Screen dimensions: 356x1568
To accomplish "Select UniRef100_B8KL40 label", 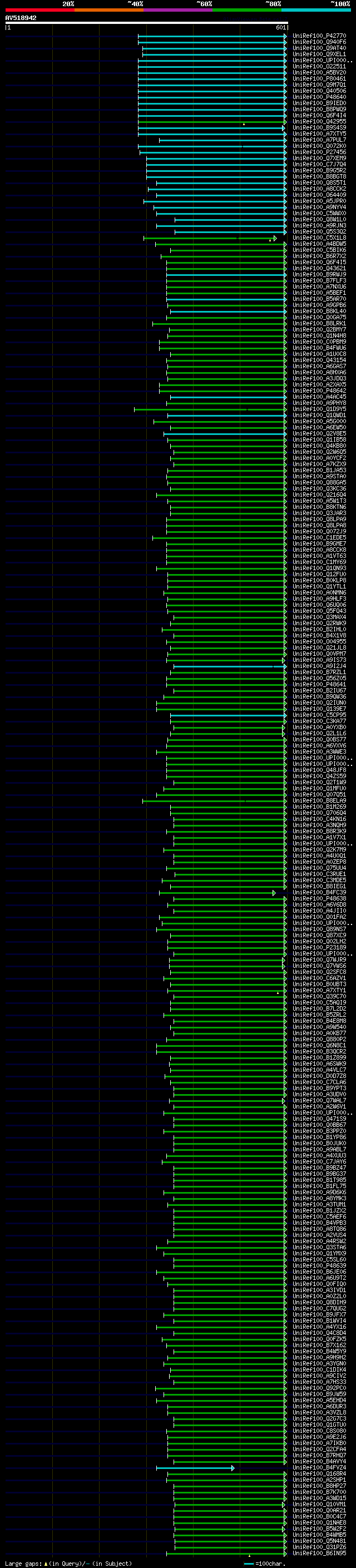I will click(319, 311).
